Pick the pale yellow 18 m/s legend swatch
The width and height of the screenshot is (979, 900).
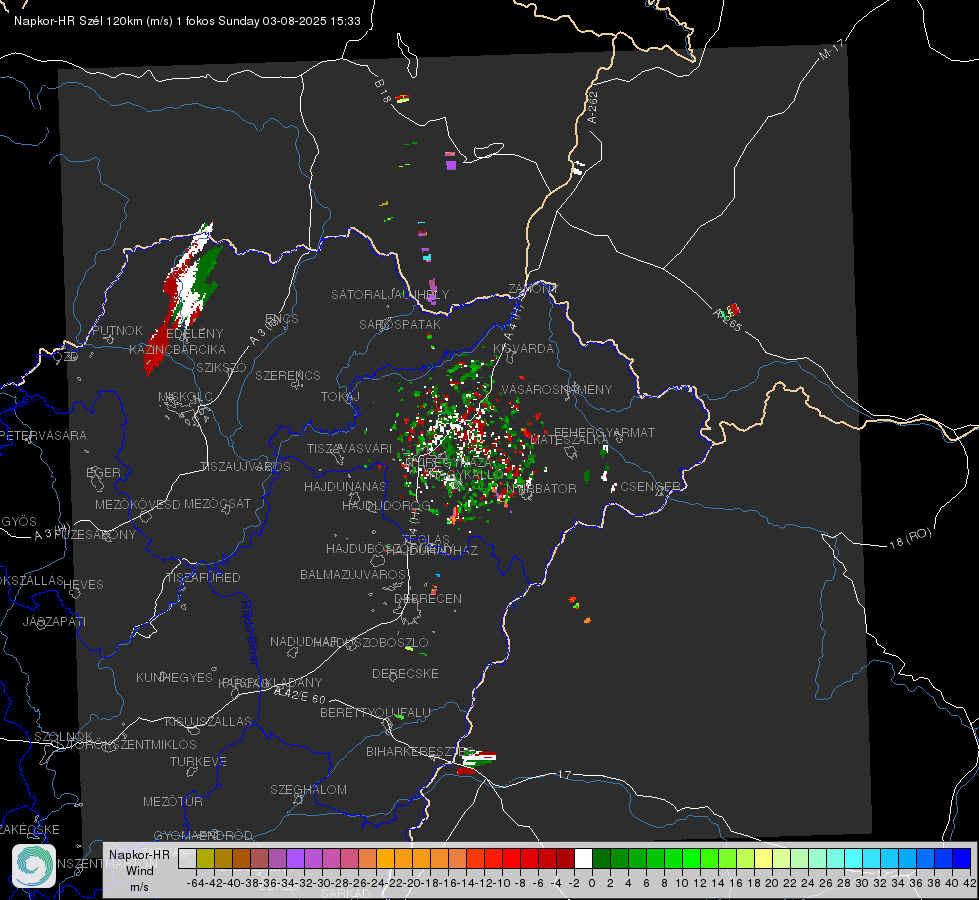[764, 859]
